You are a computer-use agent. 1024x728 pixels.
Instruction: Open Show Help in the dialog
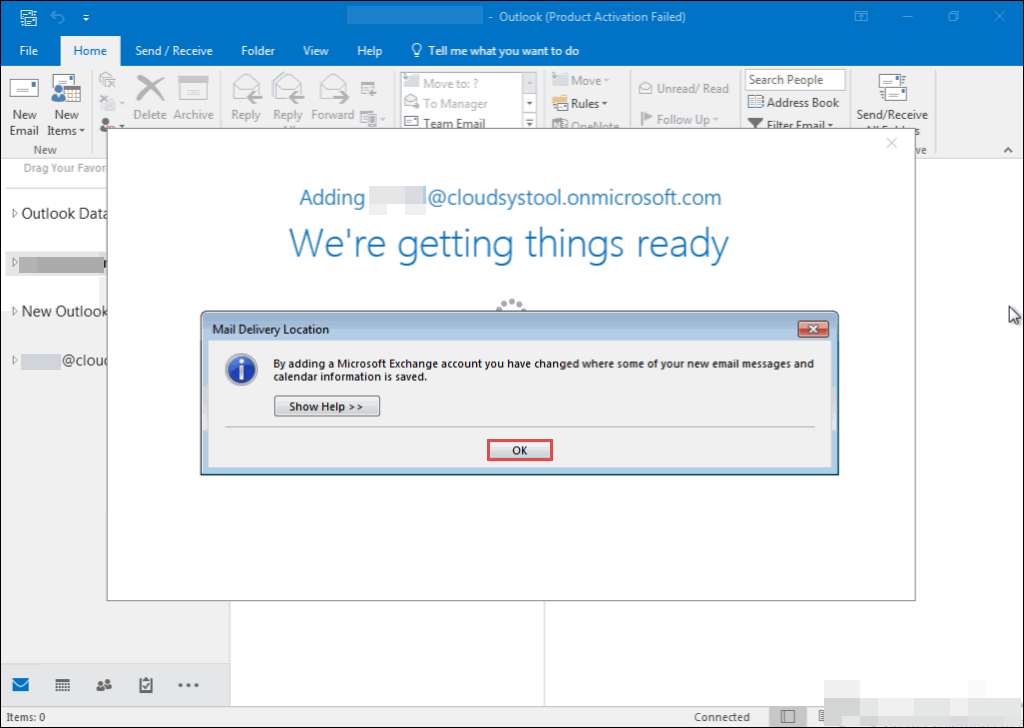pyautogui.click(x=327, y=406)
